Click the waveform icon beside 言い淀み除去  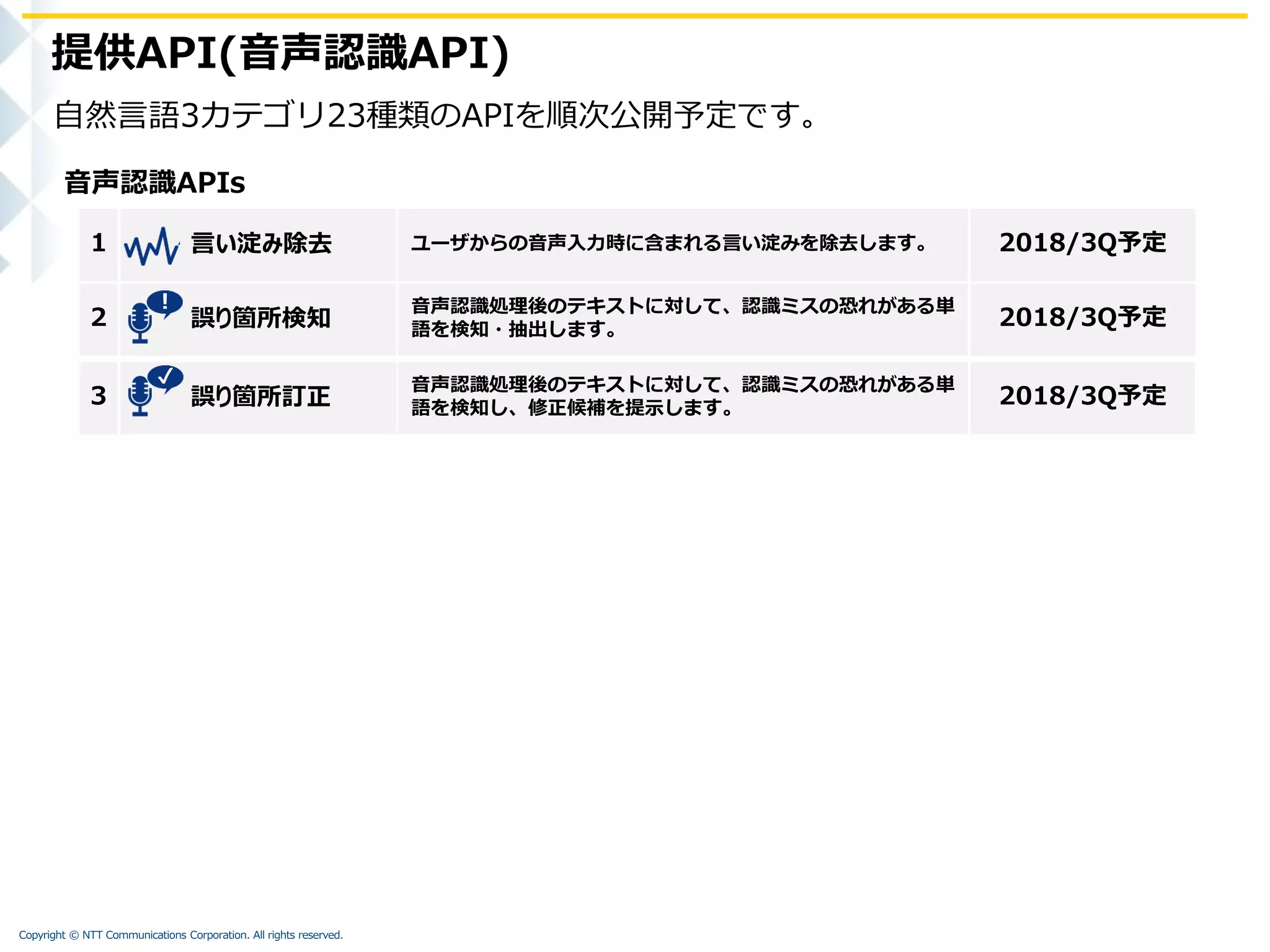[152, 246]
